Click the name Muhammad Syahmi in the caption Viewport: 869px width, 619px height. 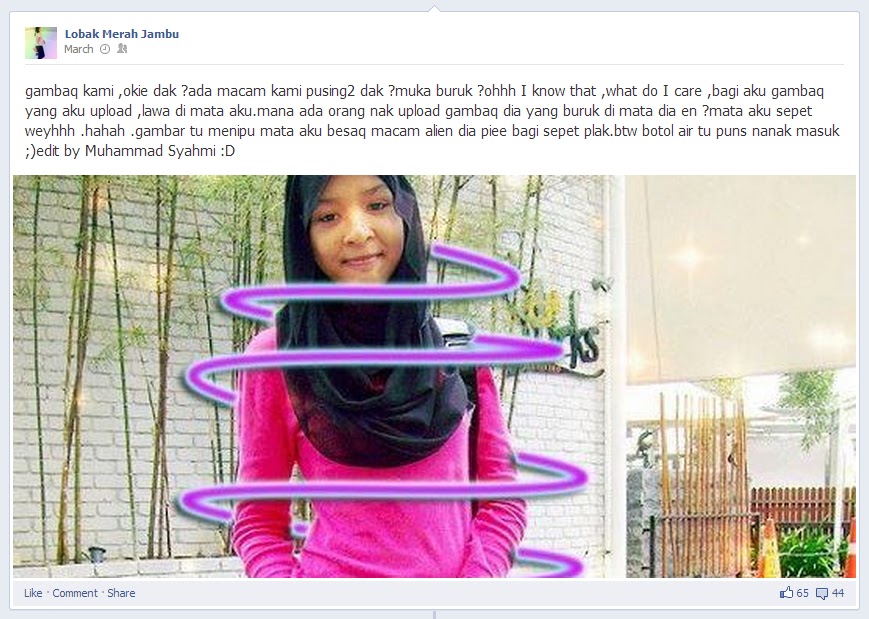pos(150,151)
